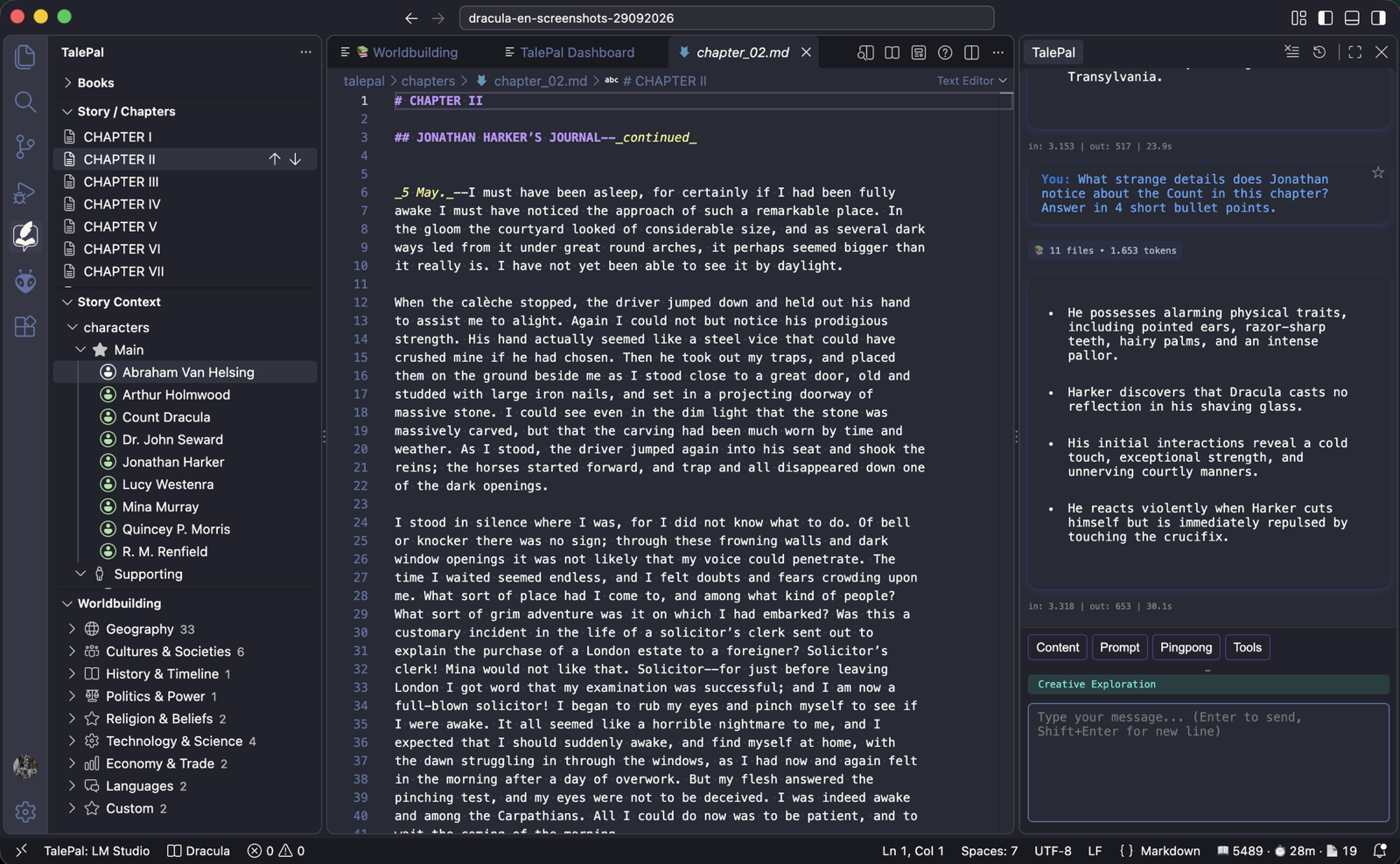Image resolution: width=1400 pixels, height=864 pixels.
Task: Open Source Control in activity bar
Action: [x=25, y=147]
